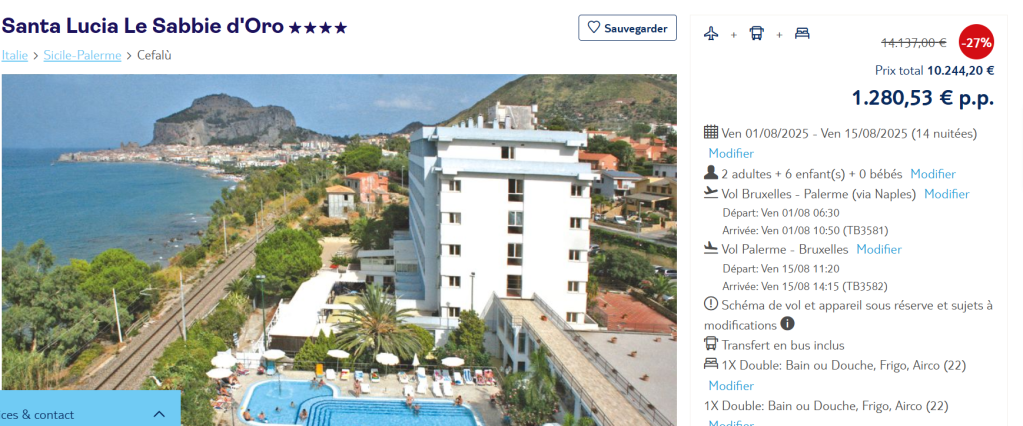
Task: Click the bus icon in package summary
Action: click(x=756, y=34)
